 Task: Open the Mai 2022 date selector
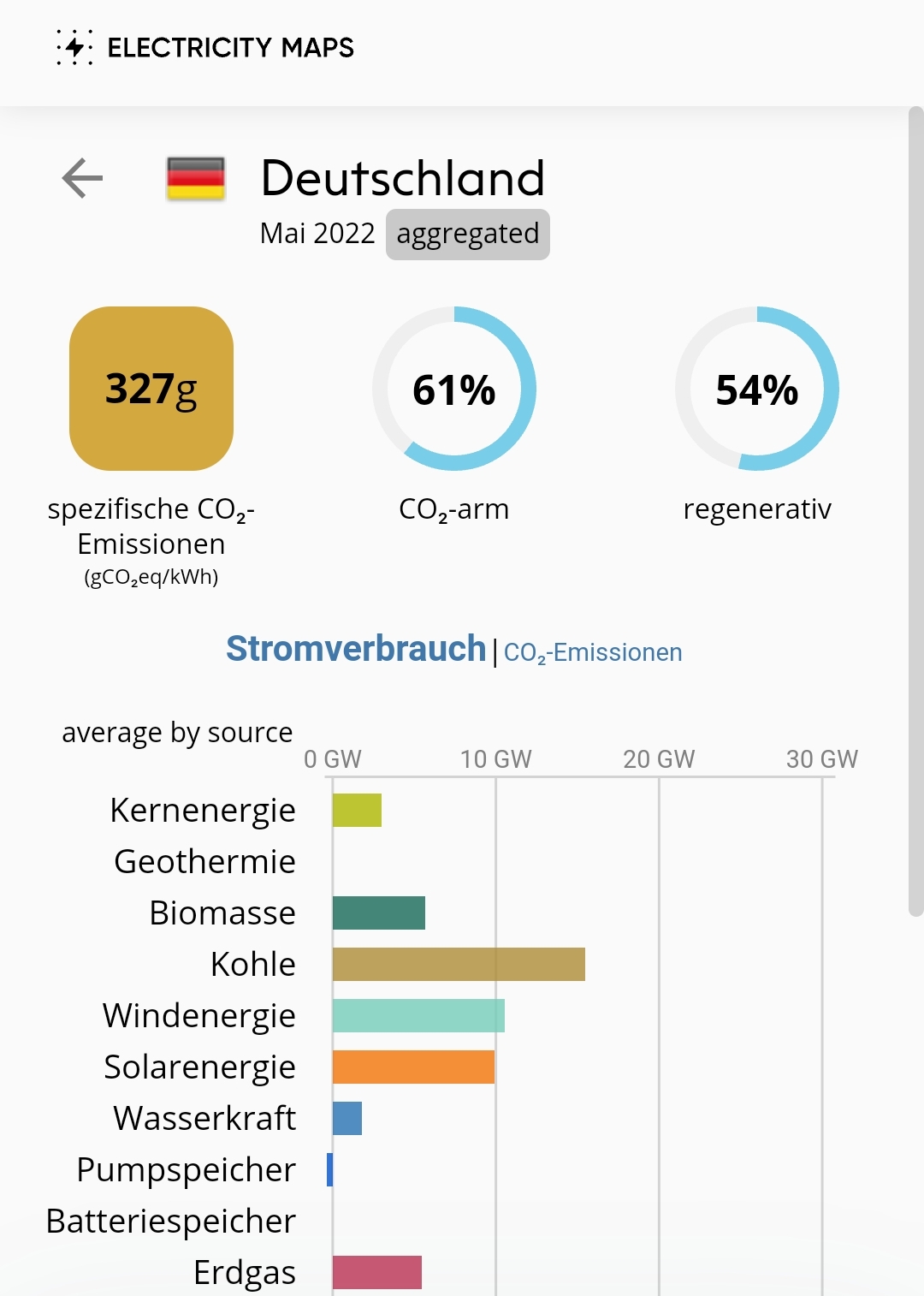pyautogui.click(x=317, y=232)
